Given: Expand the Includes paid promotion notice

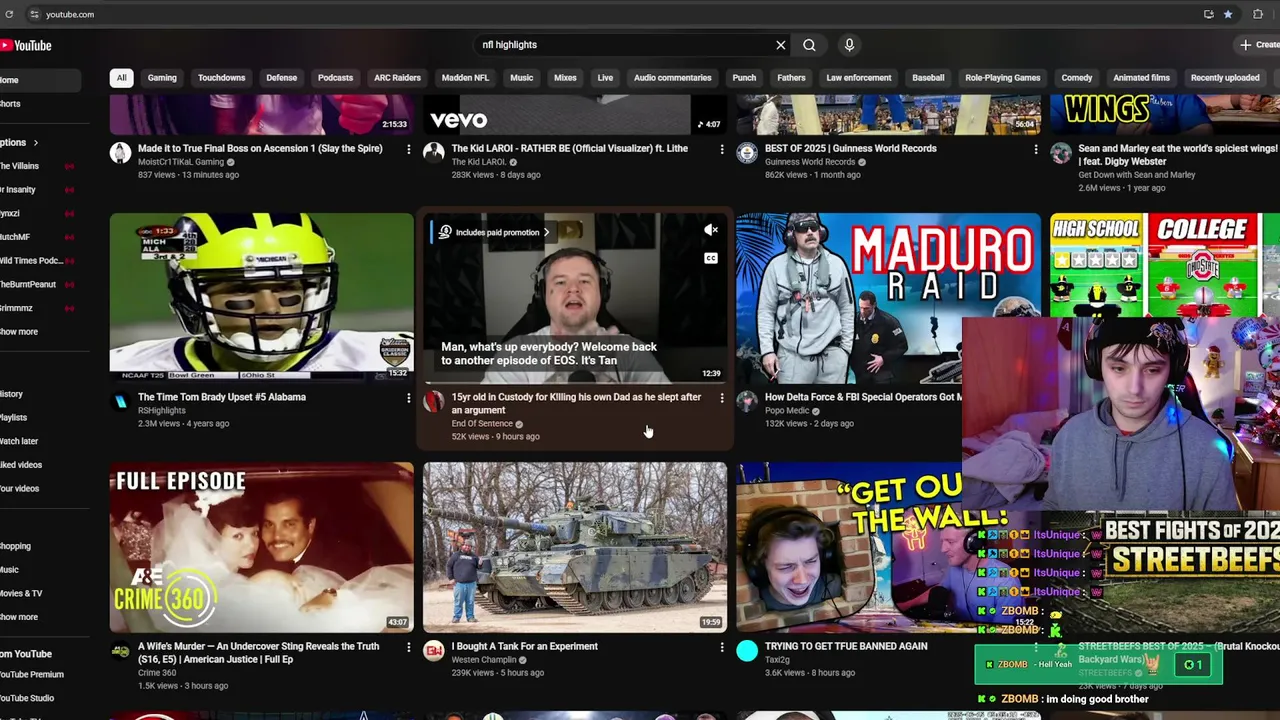Looking at the screenshot, I should click(495, 232).
